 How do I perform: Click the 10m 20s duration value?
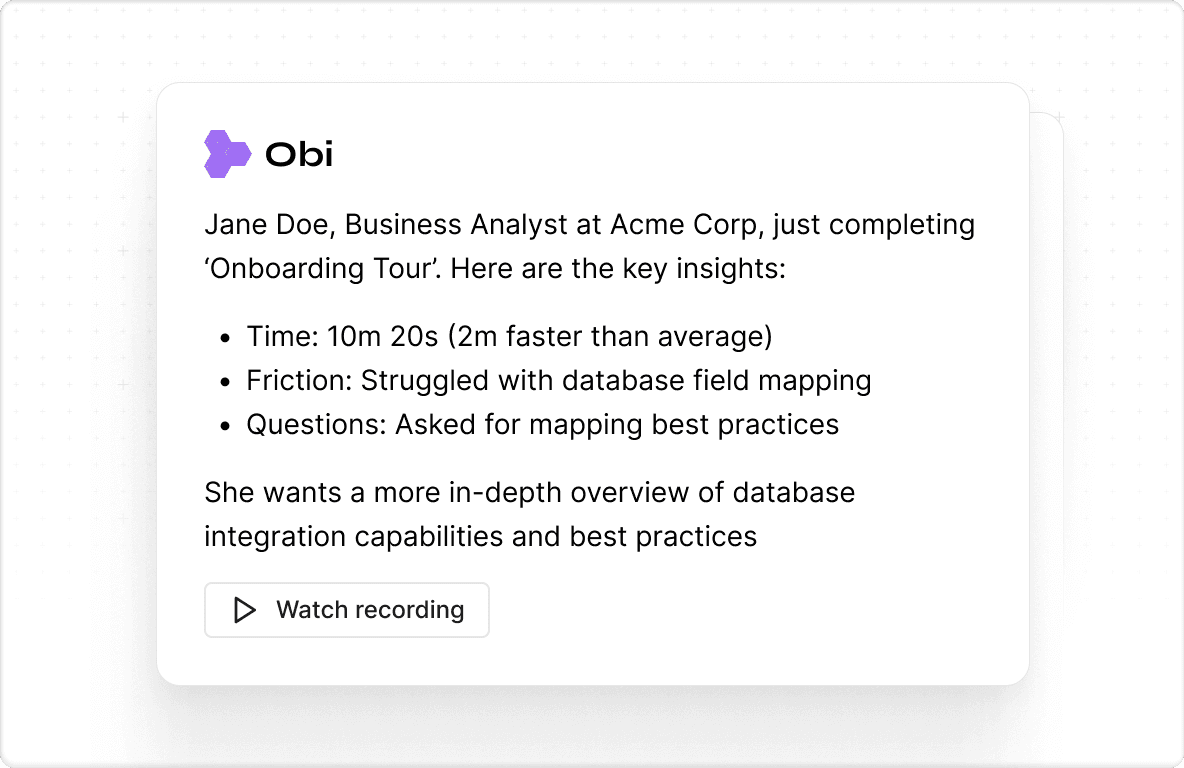(x=382, y=337)
